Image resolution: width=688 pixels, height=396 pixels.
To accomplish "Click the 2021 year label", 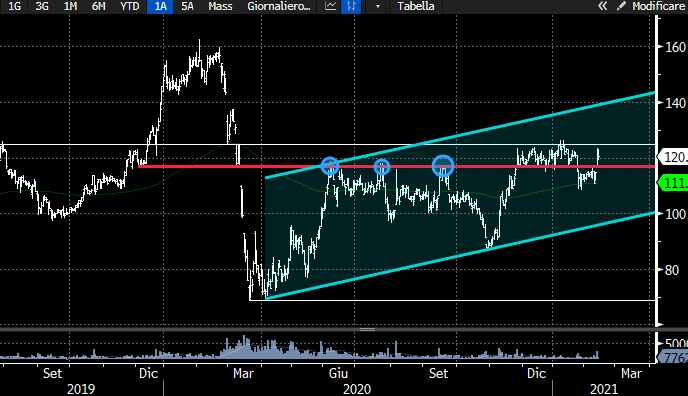I will click(604, 389).
